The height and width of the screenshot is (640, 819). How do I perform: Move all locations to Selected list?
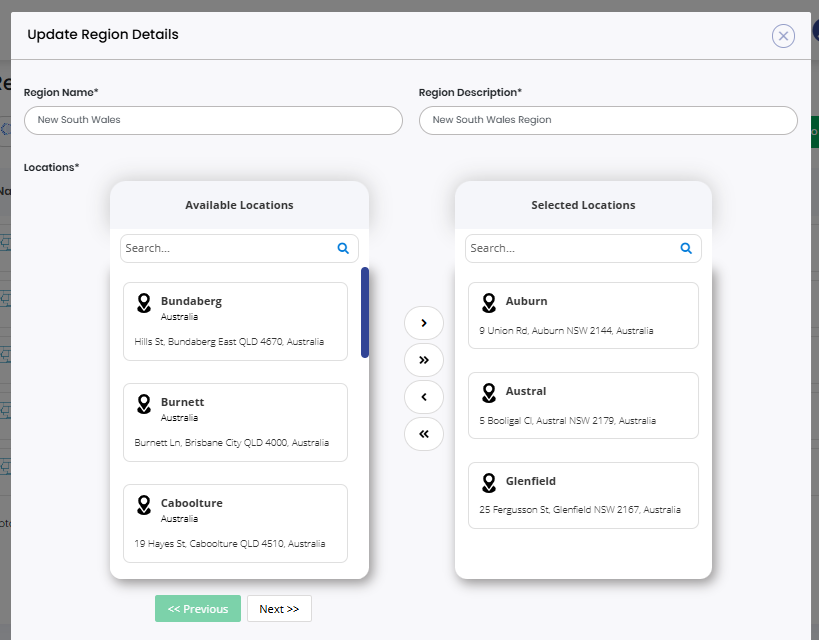(424, 360)
